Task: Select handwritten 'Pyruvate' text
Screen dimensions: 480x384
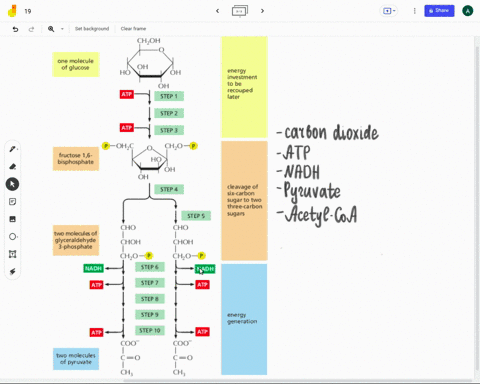Action: click(312, 192)
